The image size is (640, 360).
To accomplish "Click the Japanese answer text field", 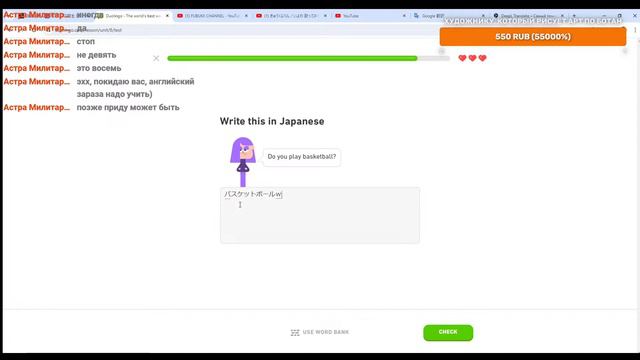I will click(x=320, y=215).
